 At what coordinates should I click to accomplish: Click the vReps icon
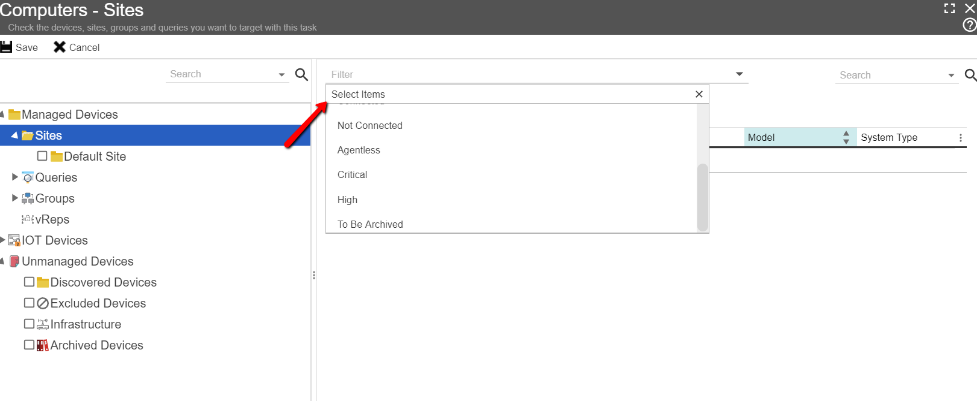click(x=27, y=219)
